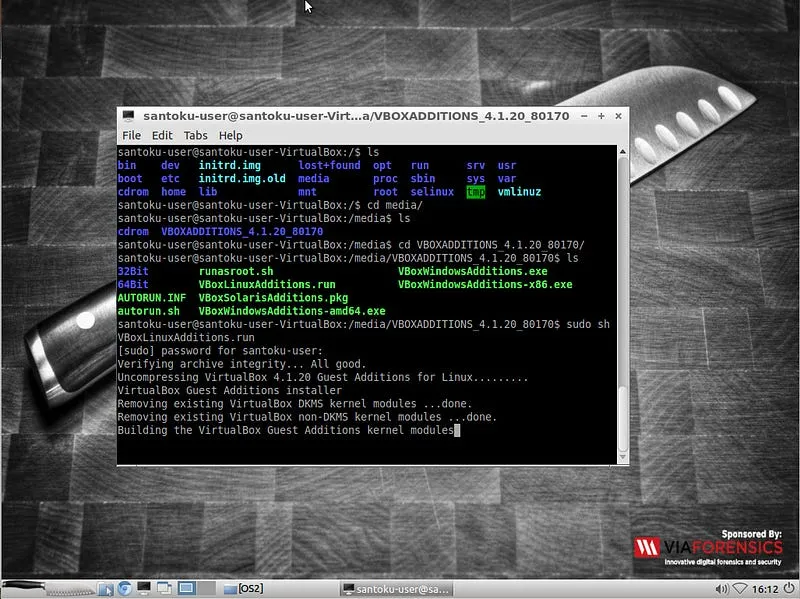Click the autorun.sh file name
Screen dimensions: 800x599
[x=148, y=311]
